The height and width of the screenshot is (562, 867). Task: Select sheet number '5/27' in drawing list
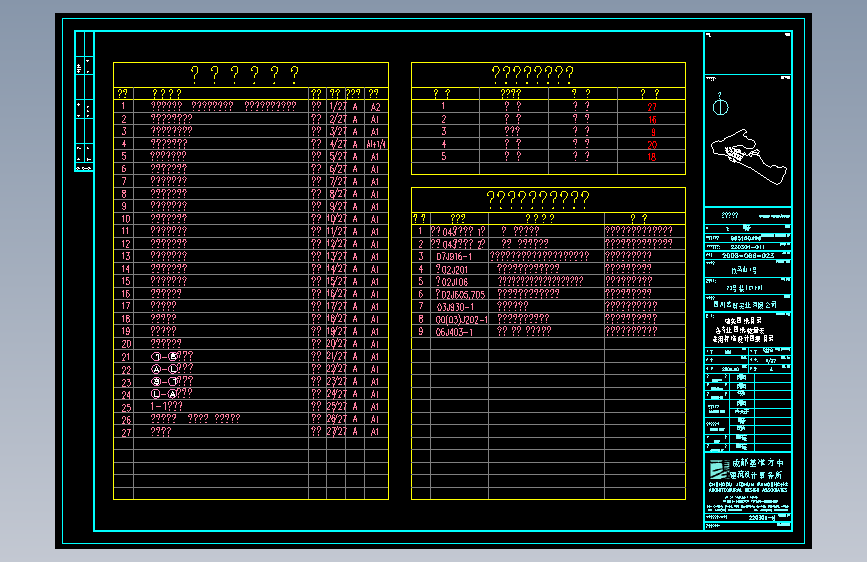[337, 157]
